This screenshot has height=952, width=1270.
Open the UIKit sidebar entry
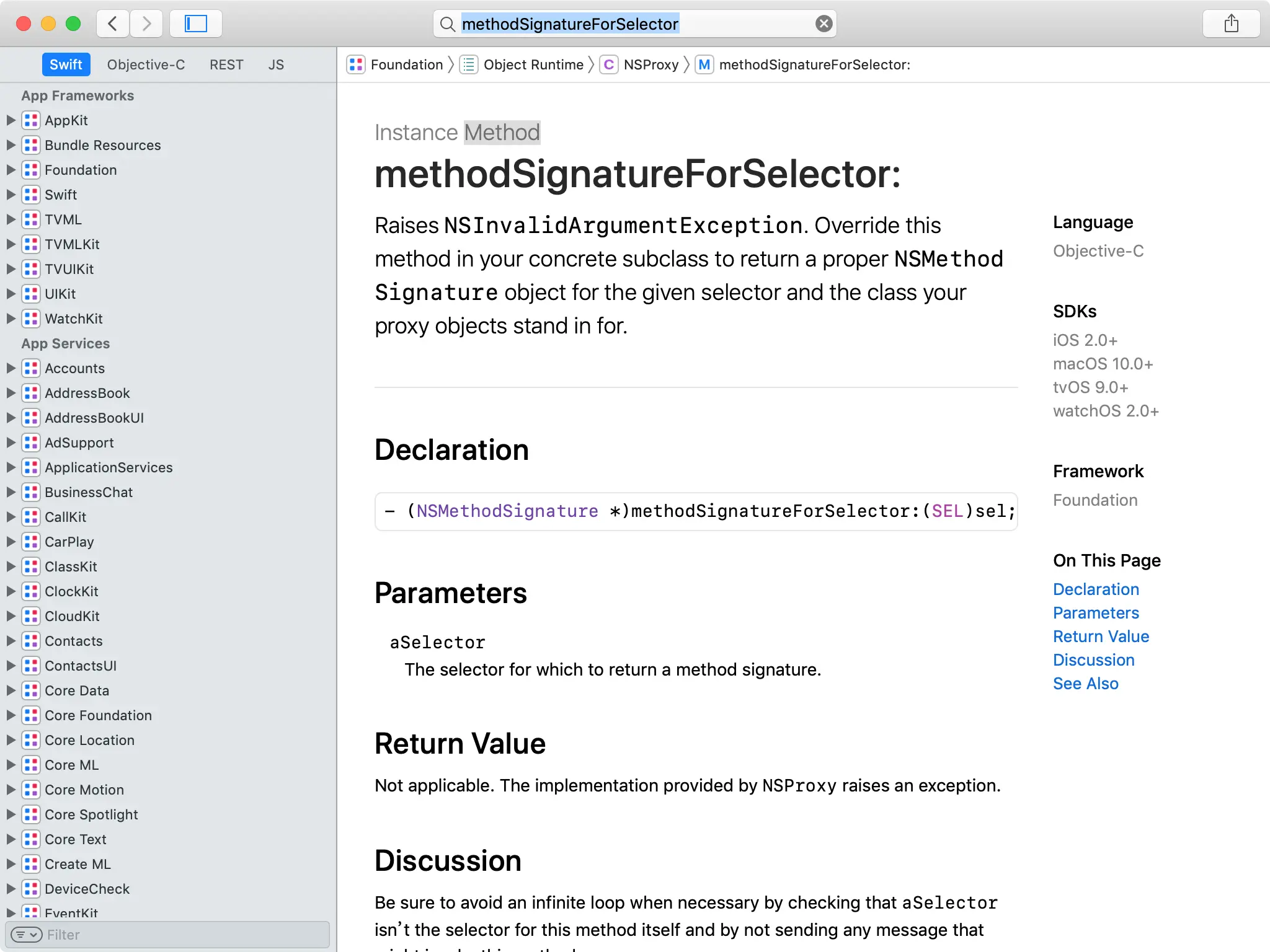point(60,294)
